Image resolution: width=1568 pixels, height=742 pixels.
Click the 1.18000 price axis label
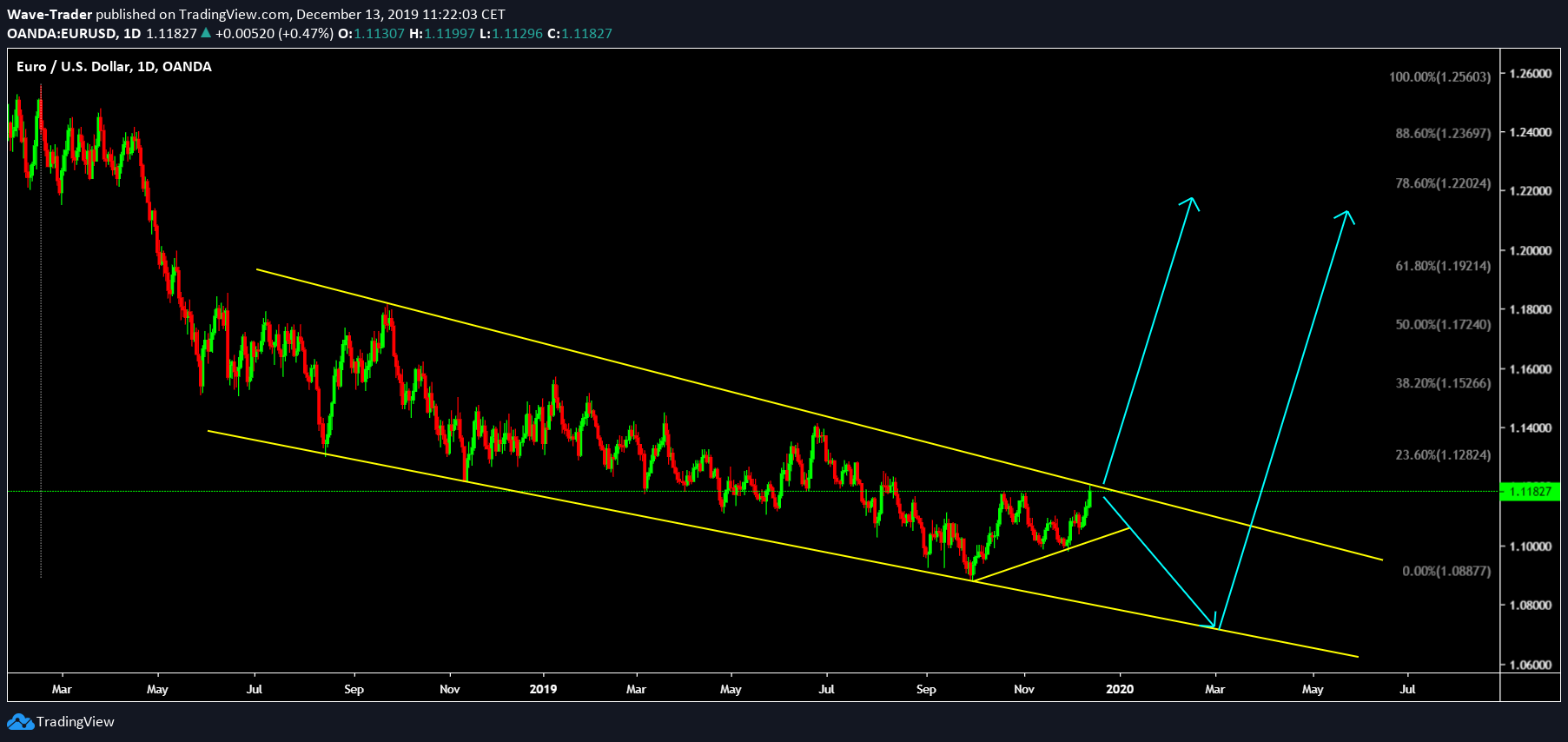point(1531,309)
